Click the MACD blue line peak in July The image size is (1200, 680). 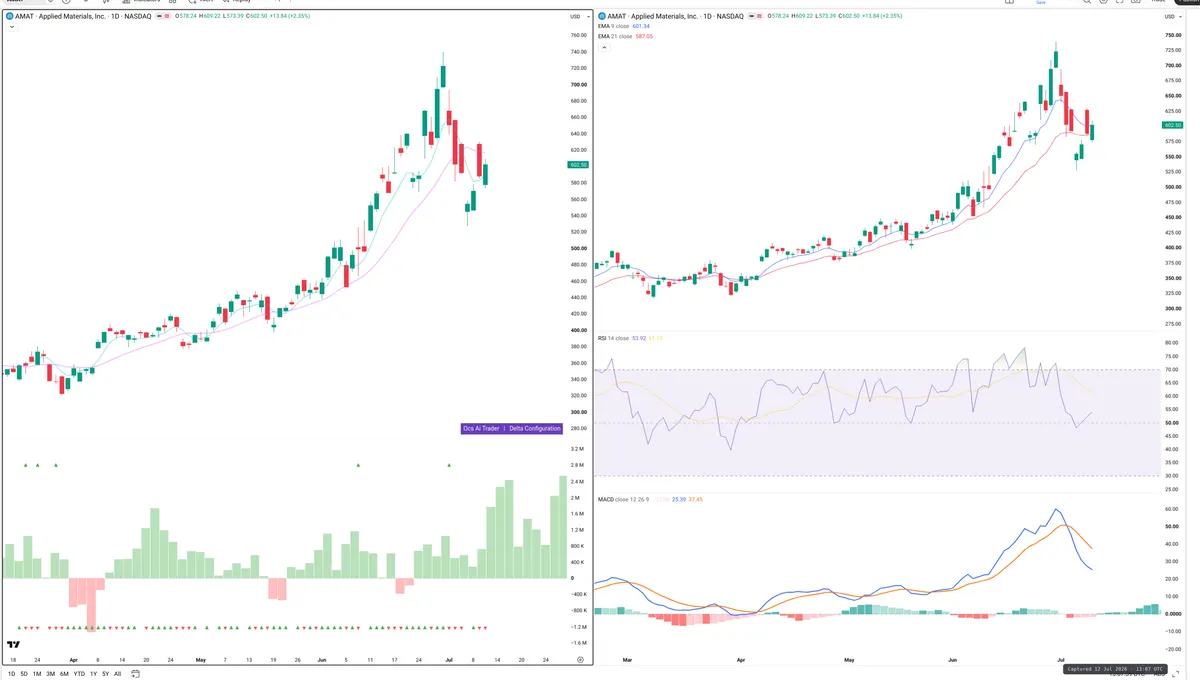click(x=1056, y=510)
